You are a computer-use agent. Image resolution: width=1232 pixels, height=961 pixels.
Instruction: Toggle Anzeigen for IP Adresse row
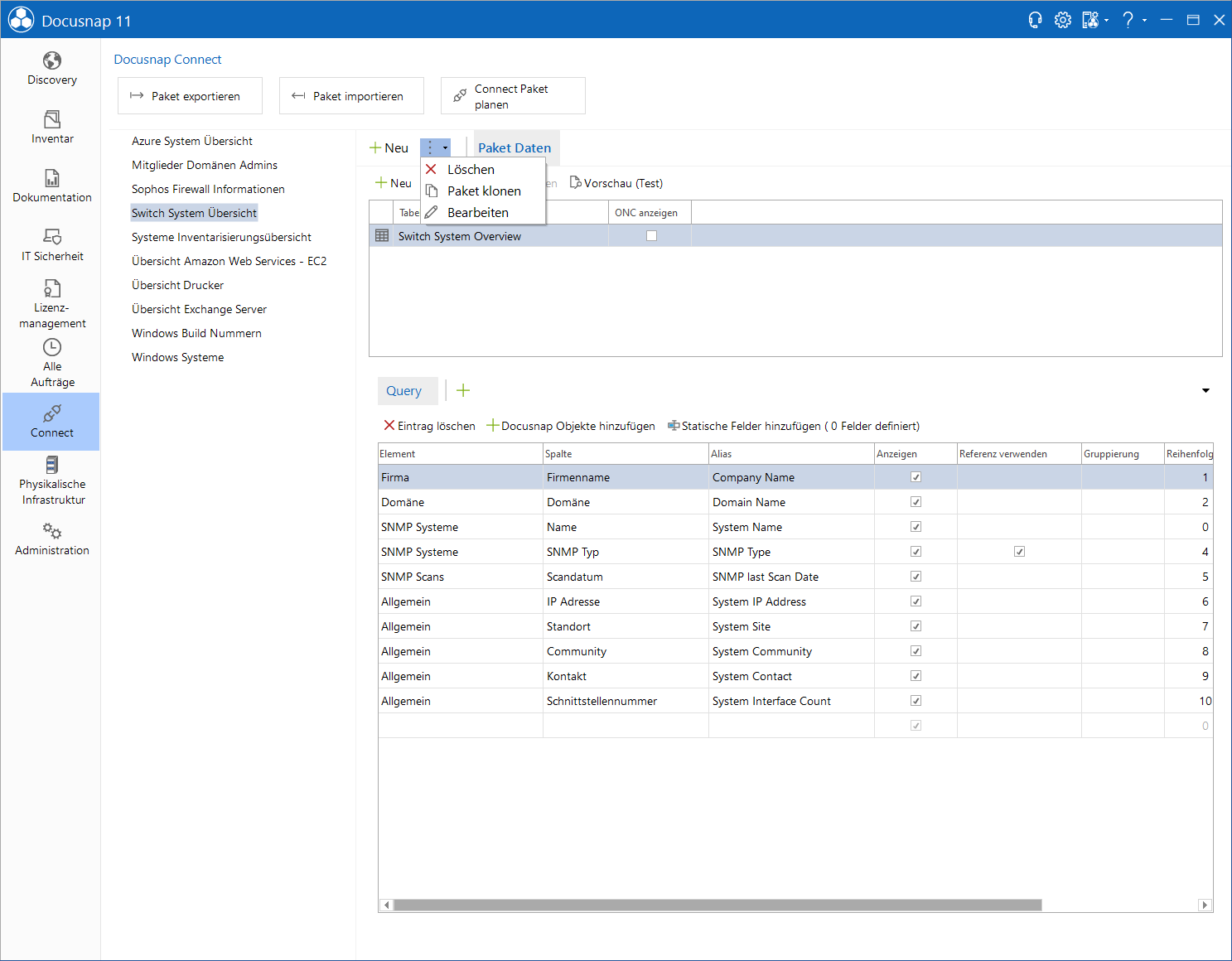916,601
